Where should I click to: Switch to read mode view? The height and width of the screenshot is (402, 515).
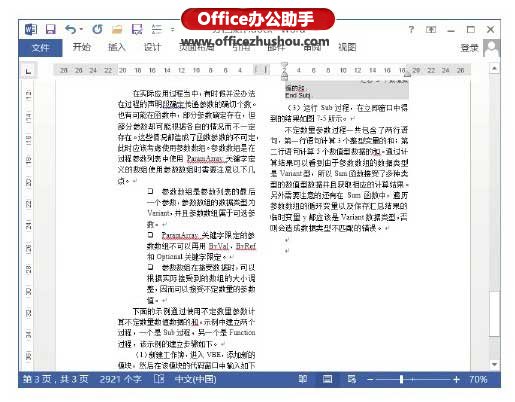tap(303, 379)
